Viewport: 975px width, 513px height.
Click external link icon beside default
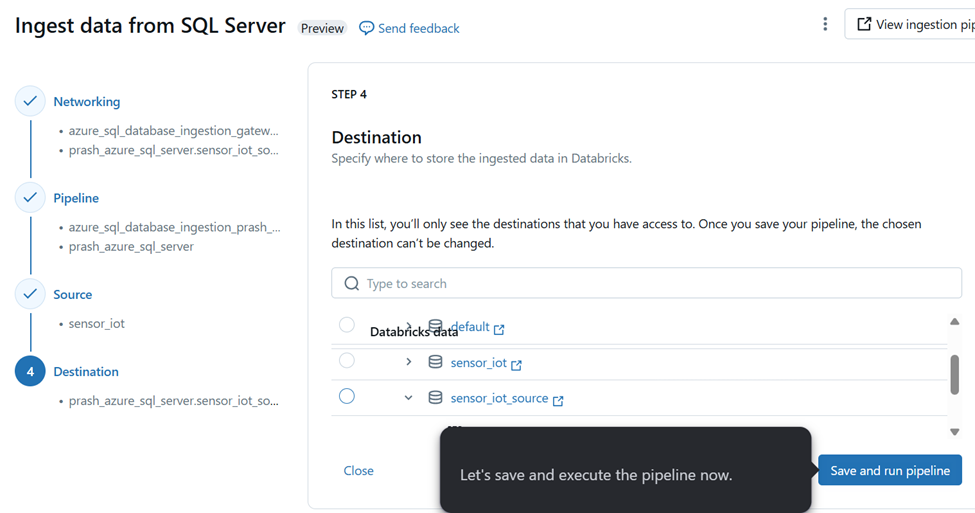coord(499,329)
